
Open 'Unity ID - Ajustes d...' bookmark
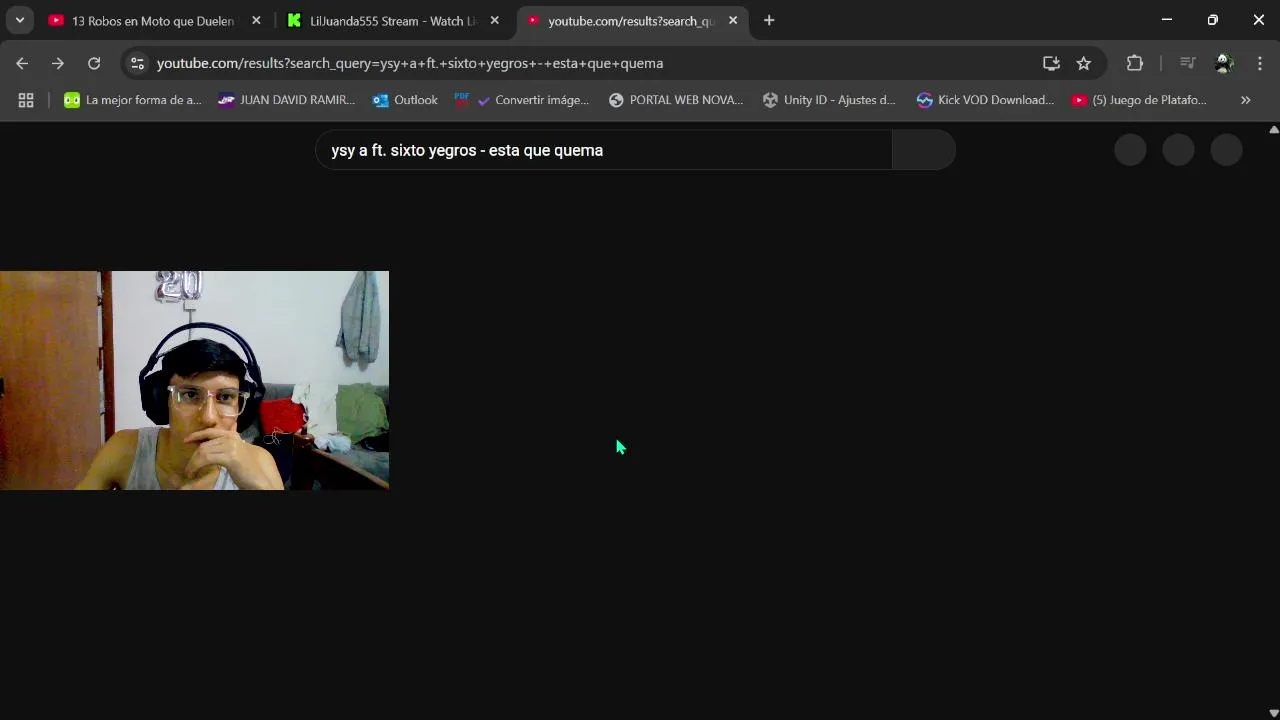829,100
